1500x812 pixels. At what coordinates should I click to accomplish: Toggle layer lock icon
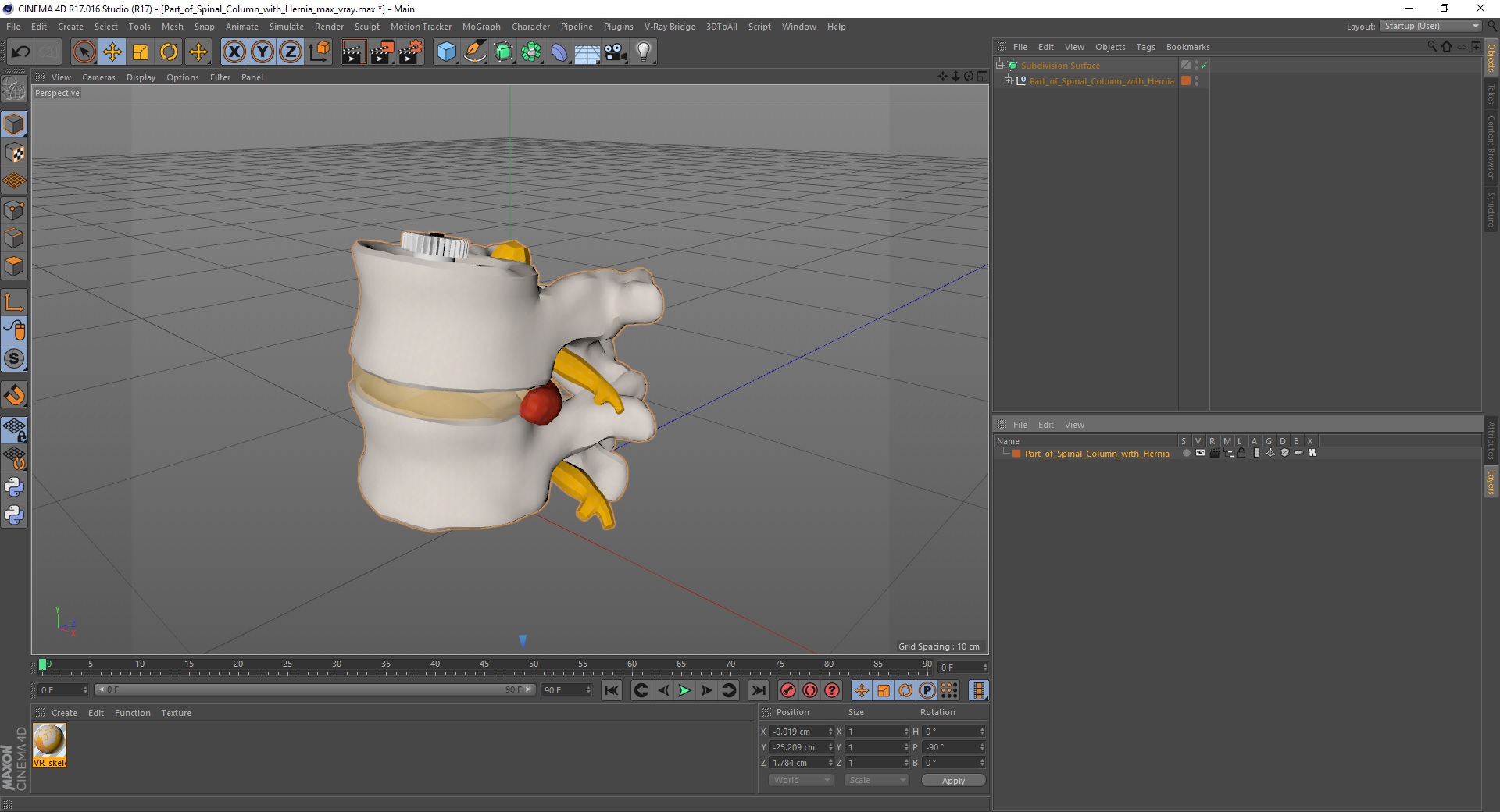coord(1241,453)
